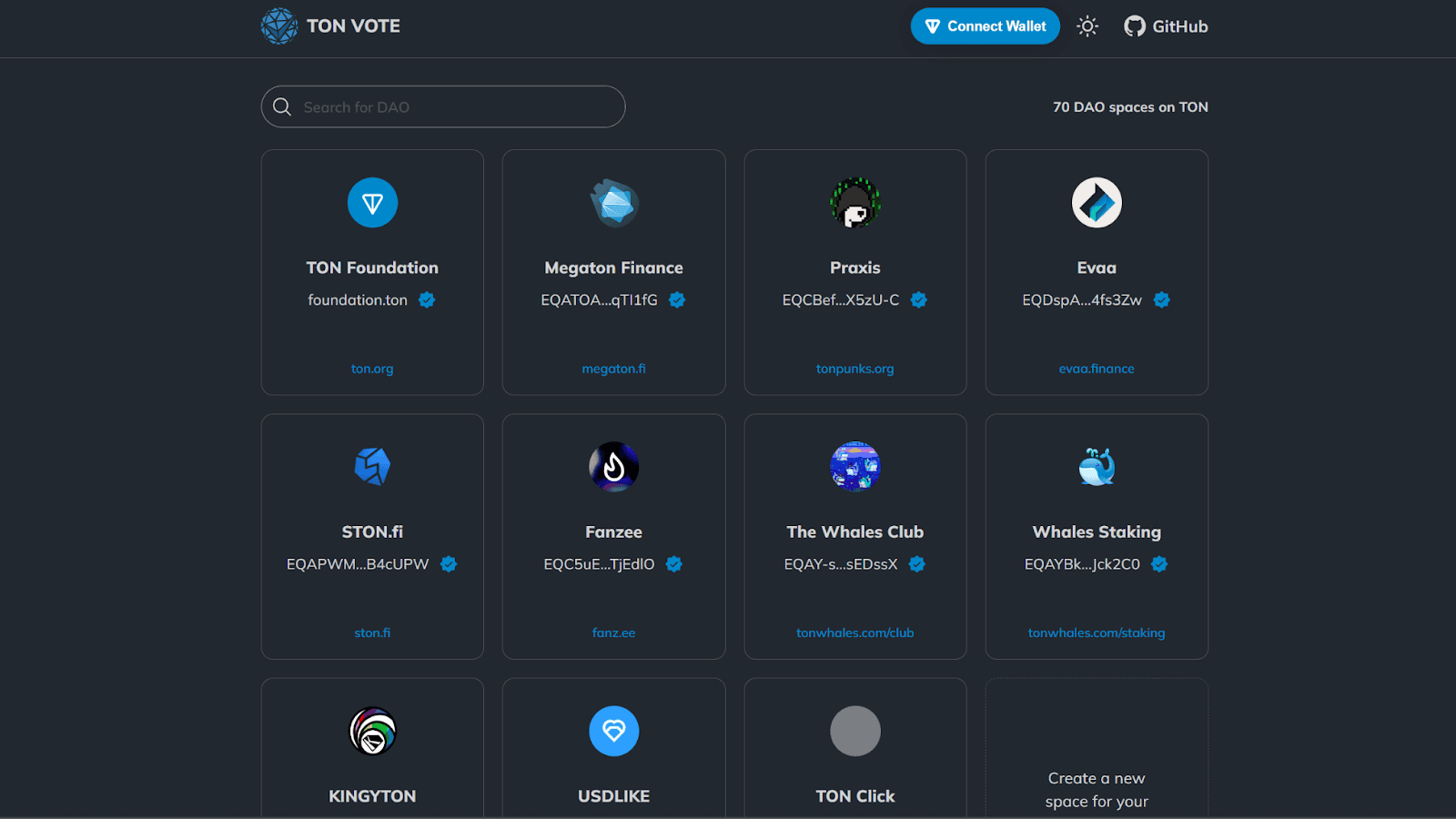Click the Fanzee flame logo
1456x819 pixels.
coord(614,467)
